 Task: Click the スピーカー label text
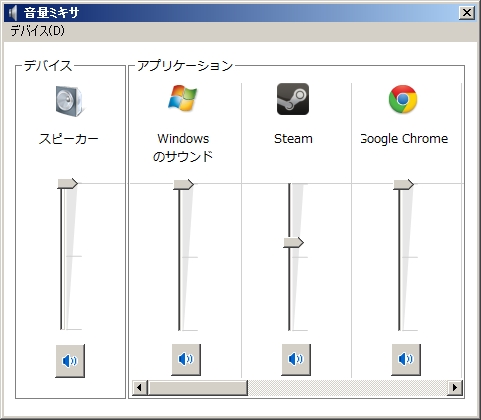[68, 139]
